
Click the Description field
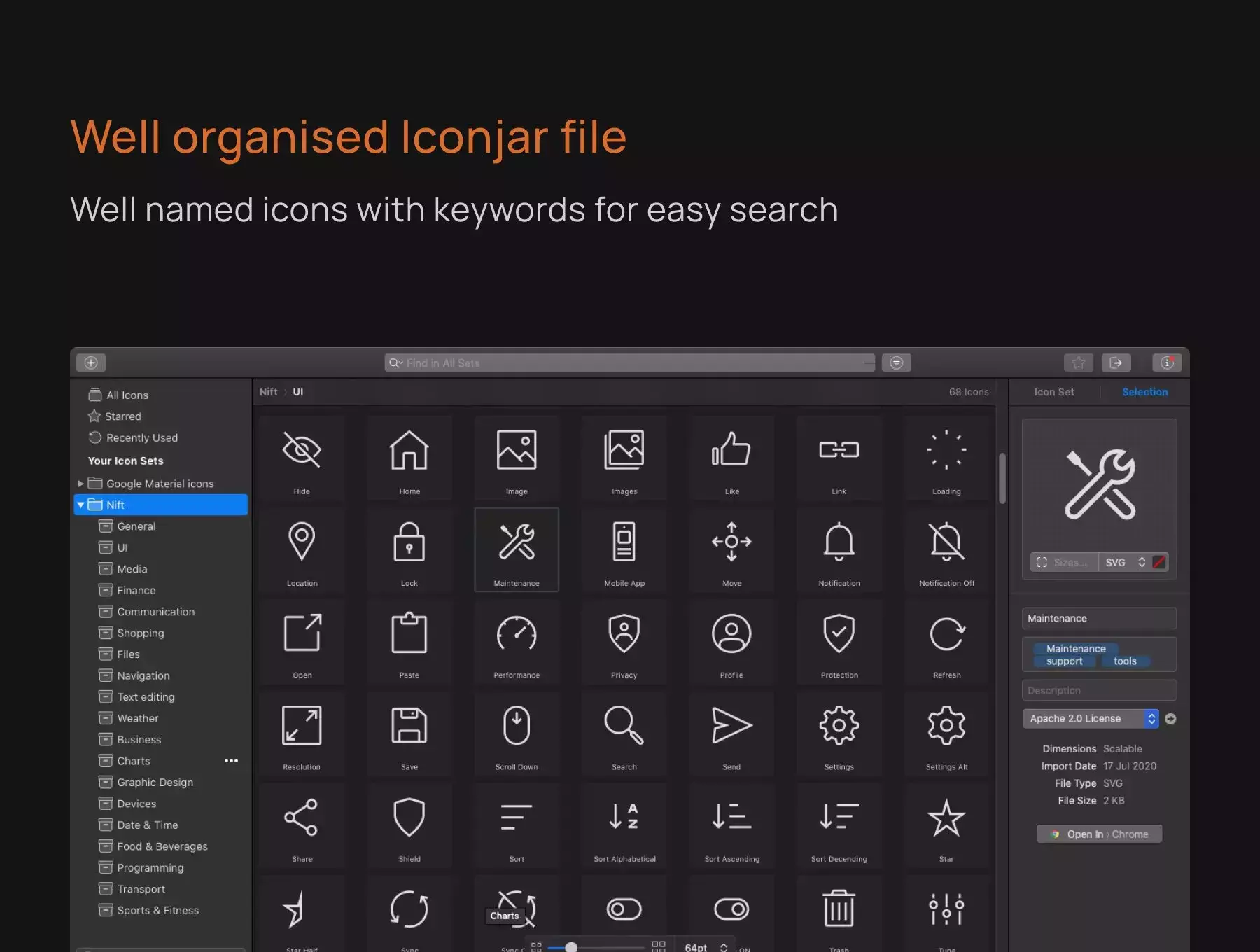1099,691
